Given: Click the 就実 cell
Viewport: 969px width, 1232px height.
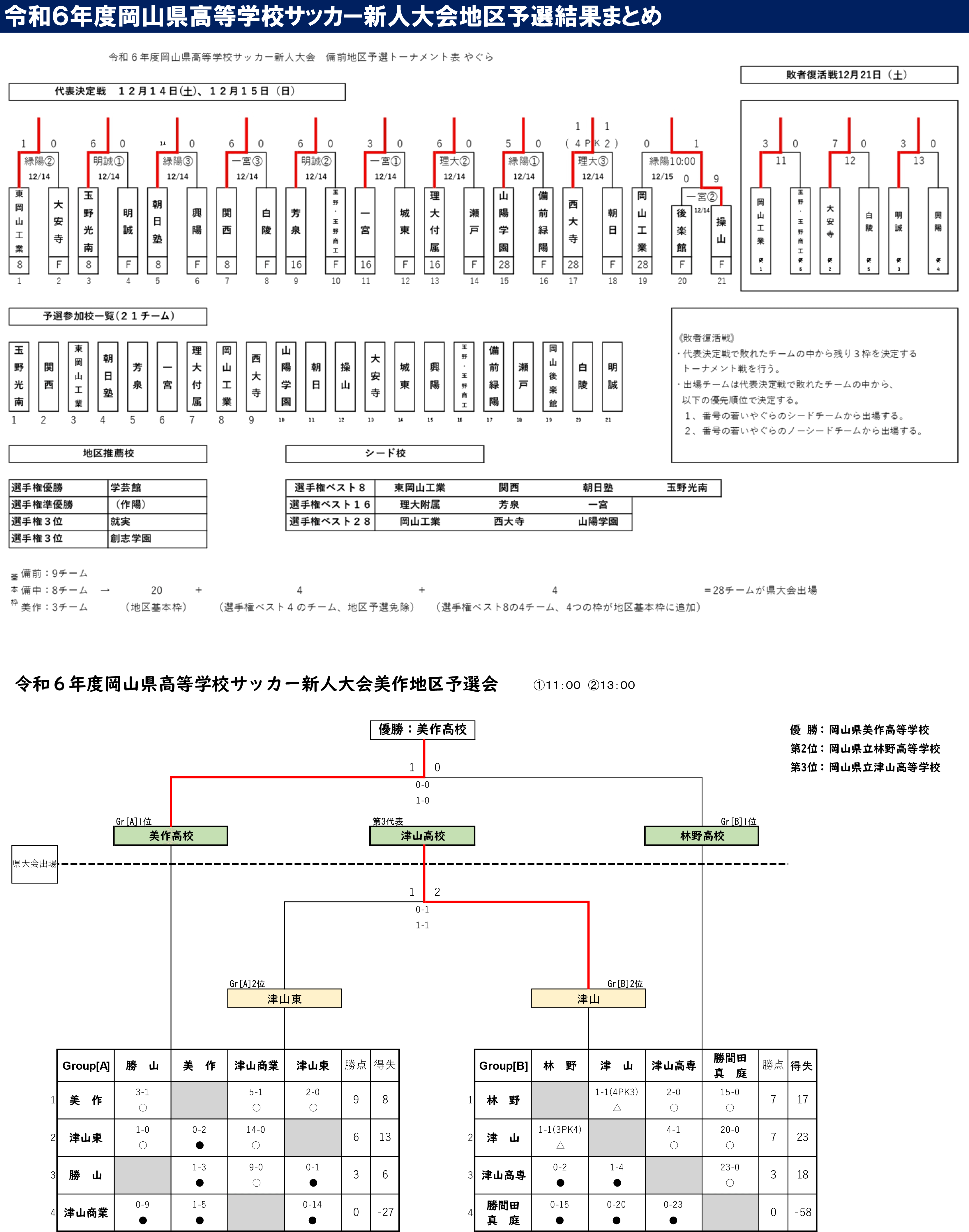Looking at the screenshot, I should click(x=157, y=522).
